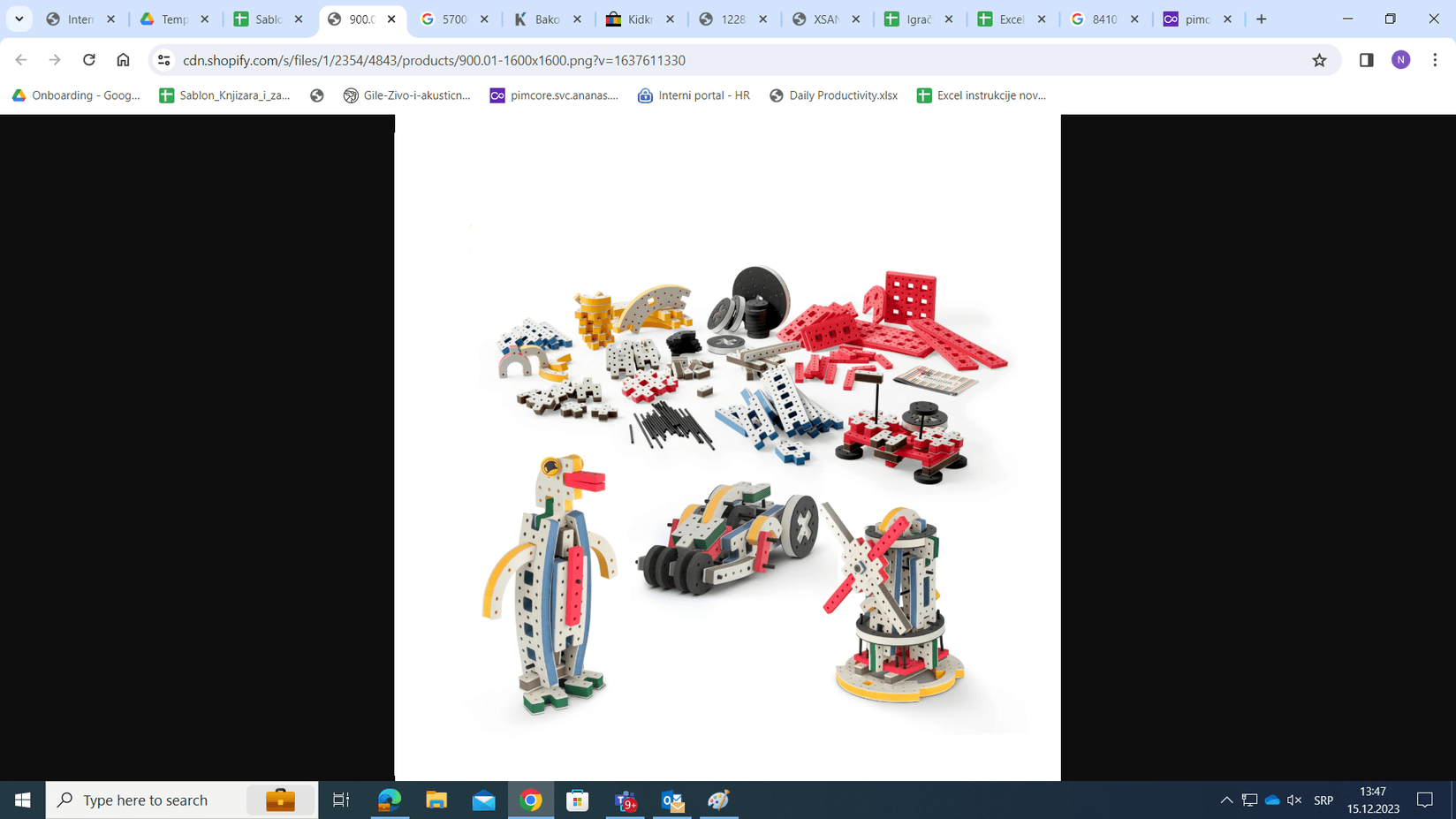
Task: Open the Chrome profile avatar N
Action: pyautogui.click(x=1401, y=60)
